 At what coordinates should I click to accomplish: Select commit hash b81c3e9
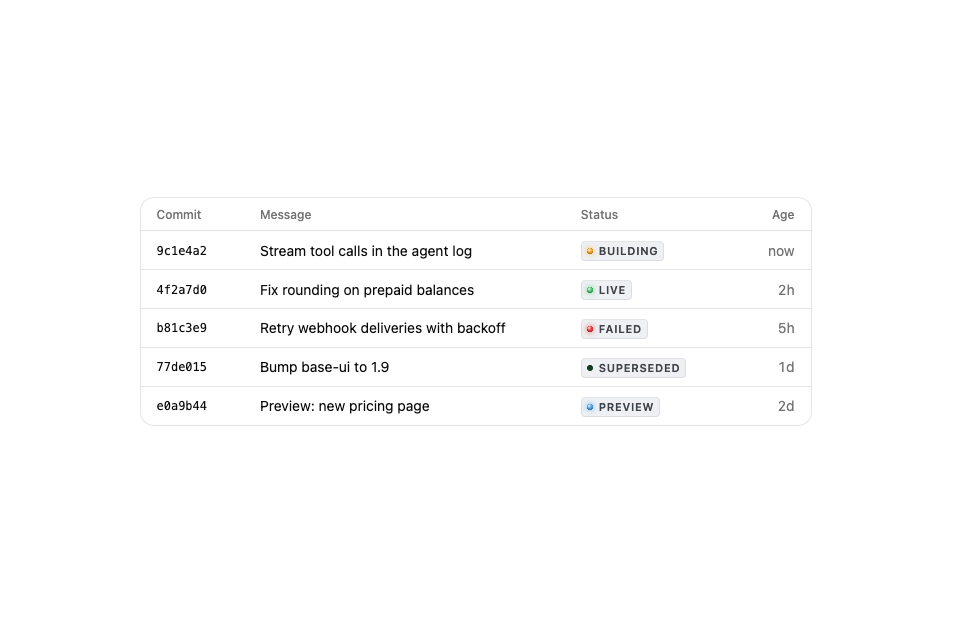pyautogui.click(x=182, y=328)
